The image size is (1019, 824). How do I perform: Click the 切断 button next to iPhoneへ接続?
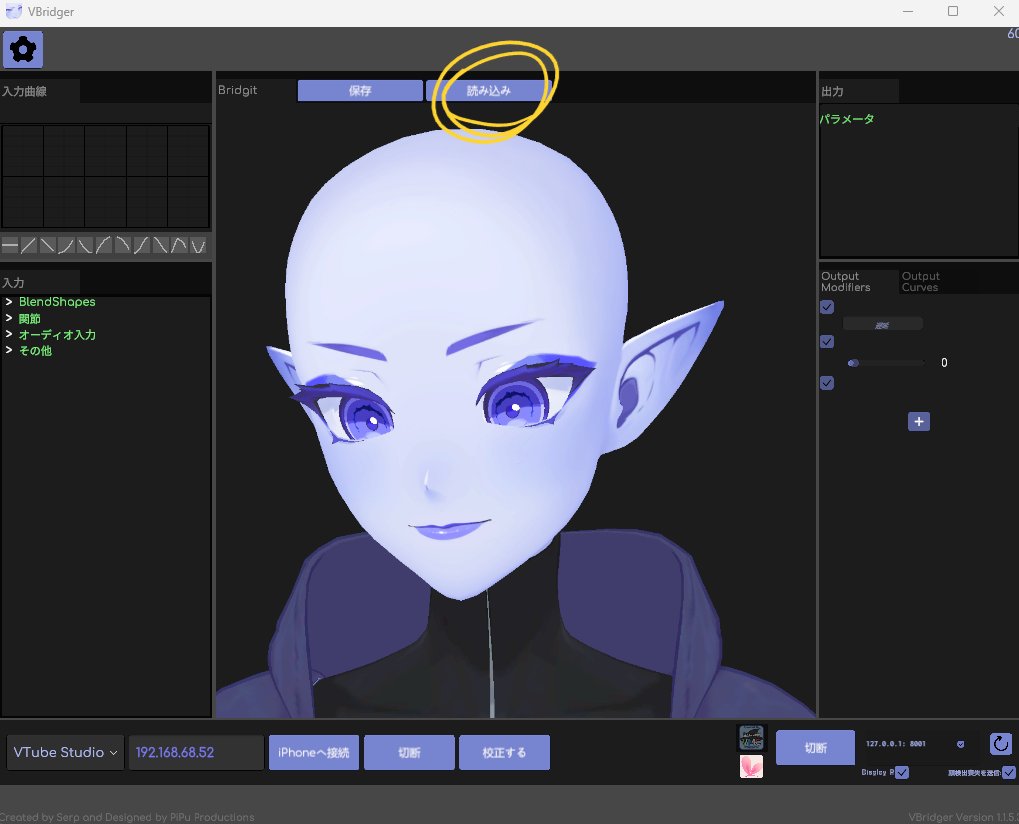409,753
